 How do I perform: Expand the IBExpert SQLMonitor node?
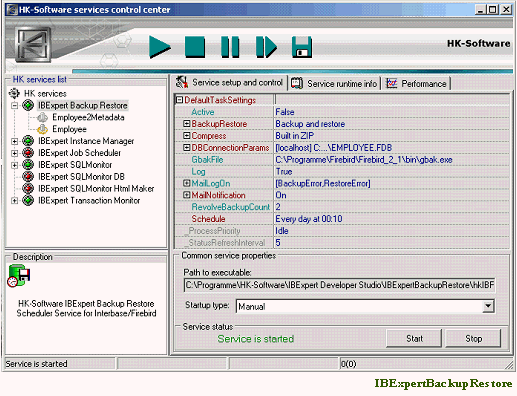[15, 165]
